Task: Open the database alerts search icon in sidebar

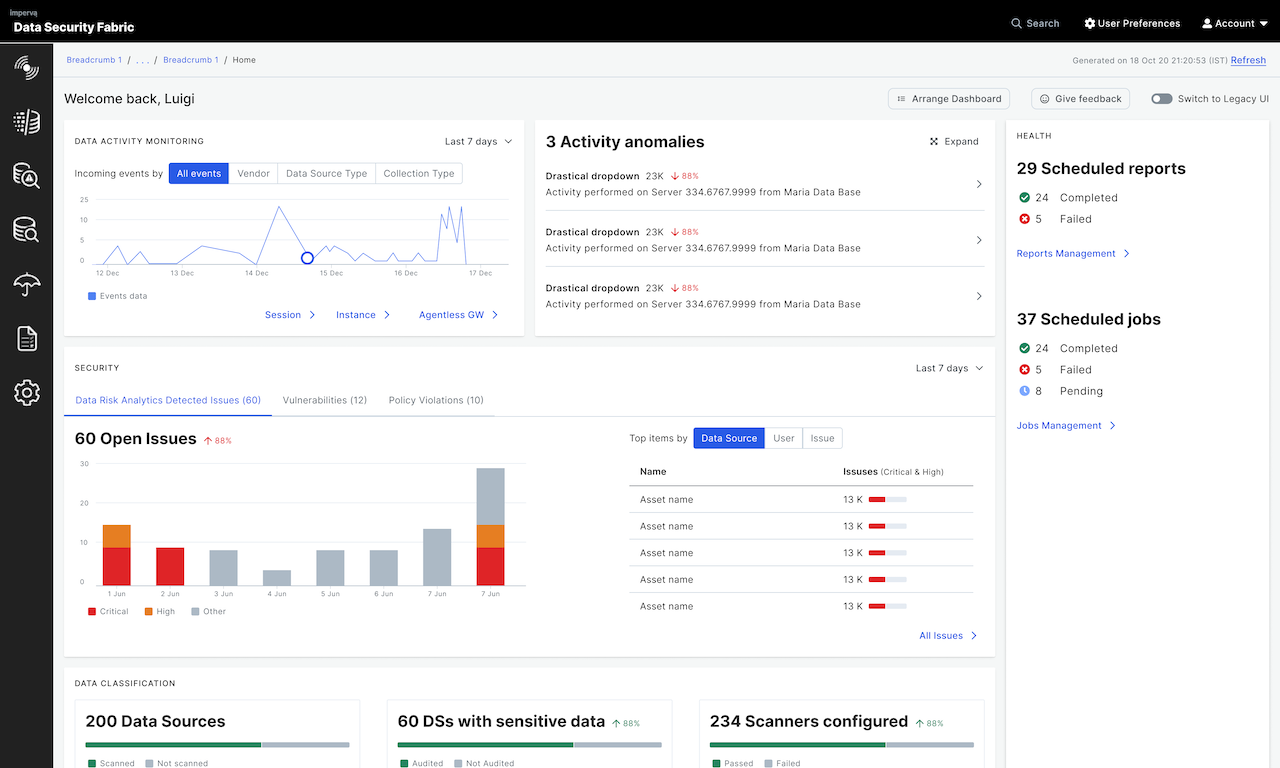Action: point(26,176)
